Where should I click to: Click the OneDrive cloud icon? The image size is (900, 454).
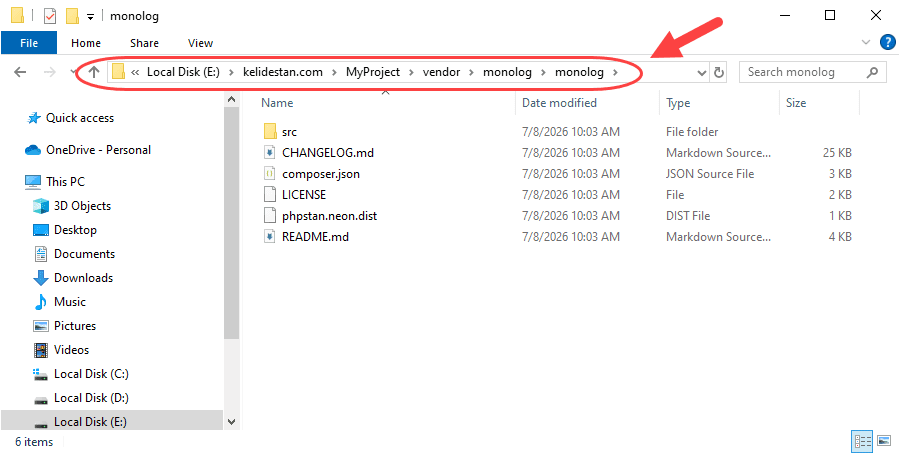coord(33,150)
